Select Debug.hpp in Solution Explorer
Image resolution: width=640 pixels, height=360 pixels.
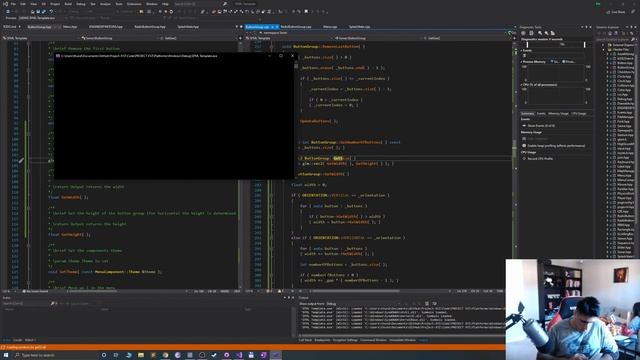pos(624,99)
